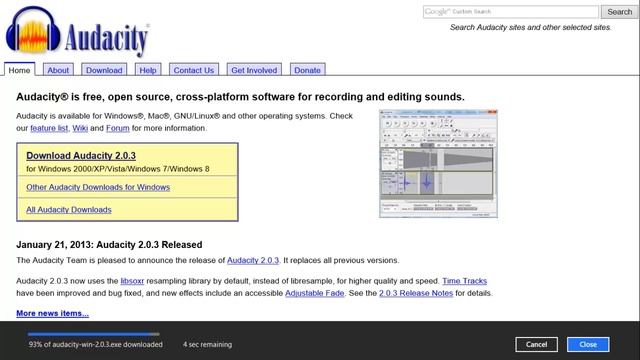The width and height of the screenshot is (640, 360).
Task: Click '93% of audacity-win-2.0.3.exe downloaded' text
Action: click(x=96, y=344)
